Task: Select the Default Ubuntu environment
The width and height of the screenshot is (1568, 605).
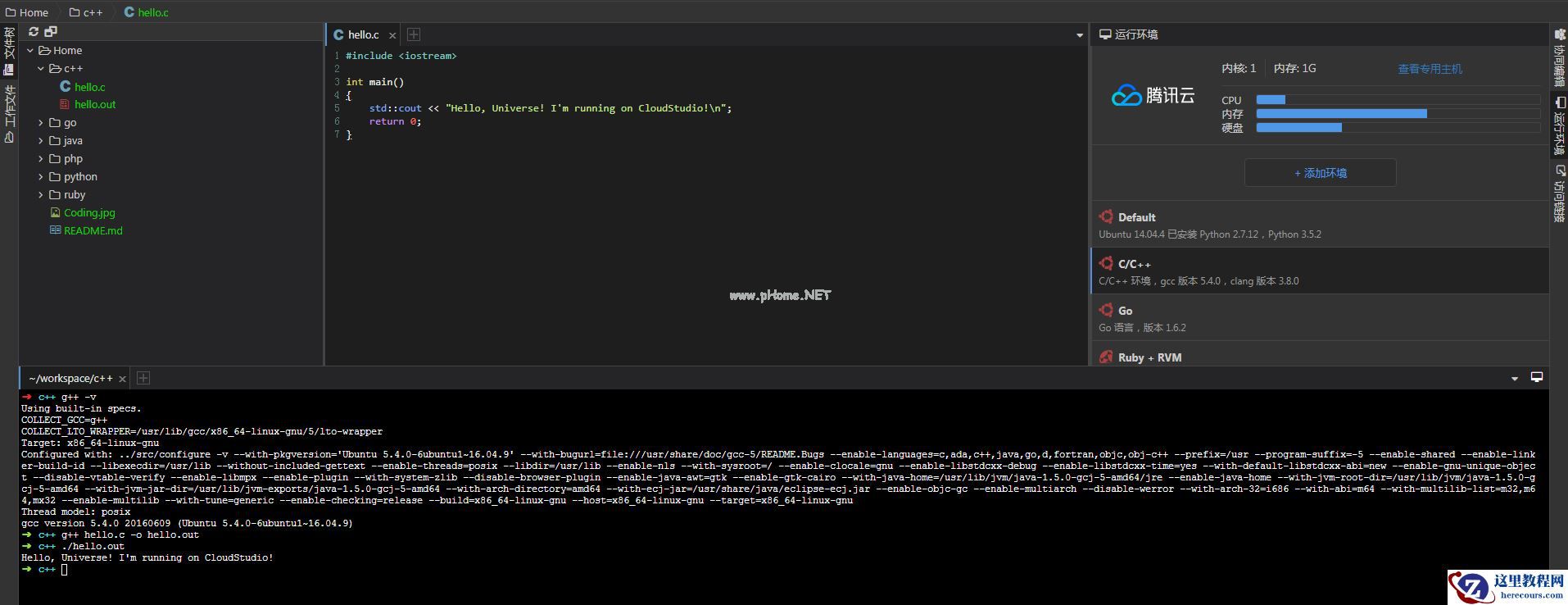Action: click(1320, 225)
